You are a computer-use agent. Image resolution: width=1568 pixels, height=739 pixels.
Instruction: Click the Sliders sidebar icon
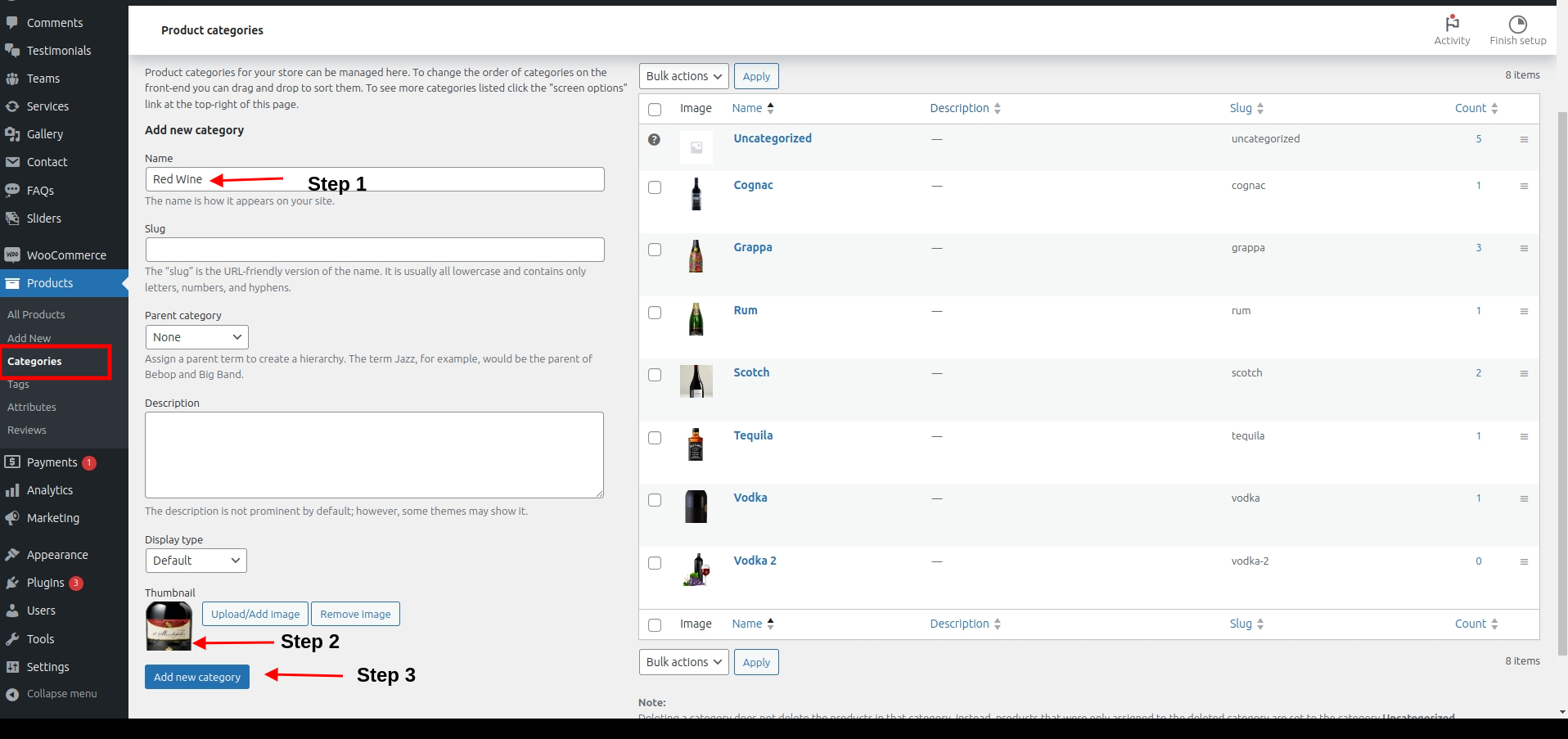(x=12, y=219)
